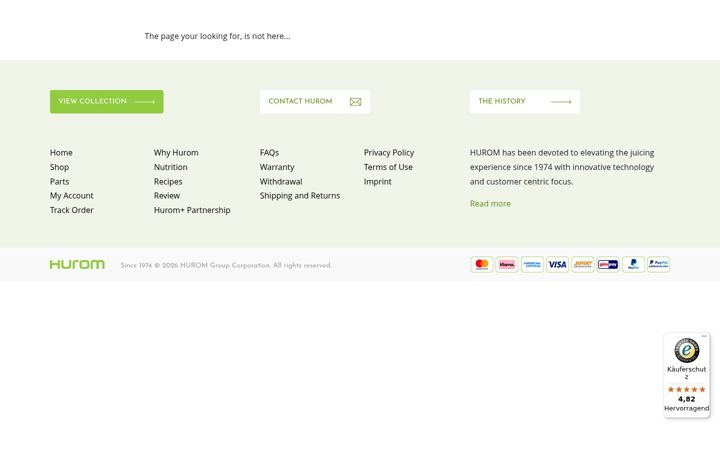Open the Shop footer link
This screenshot has height=450, width=720.
coord(59,167)
